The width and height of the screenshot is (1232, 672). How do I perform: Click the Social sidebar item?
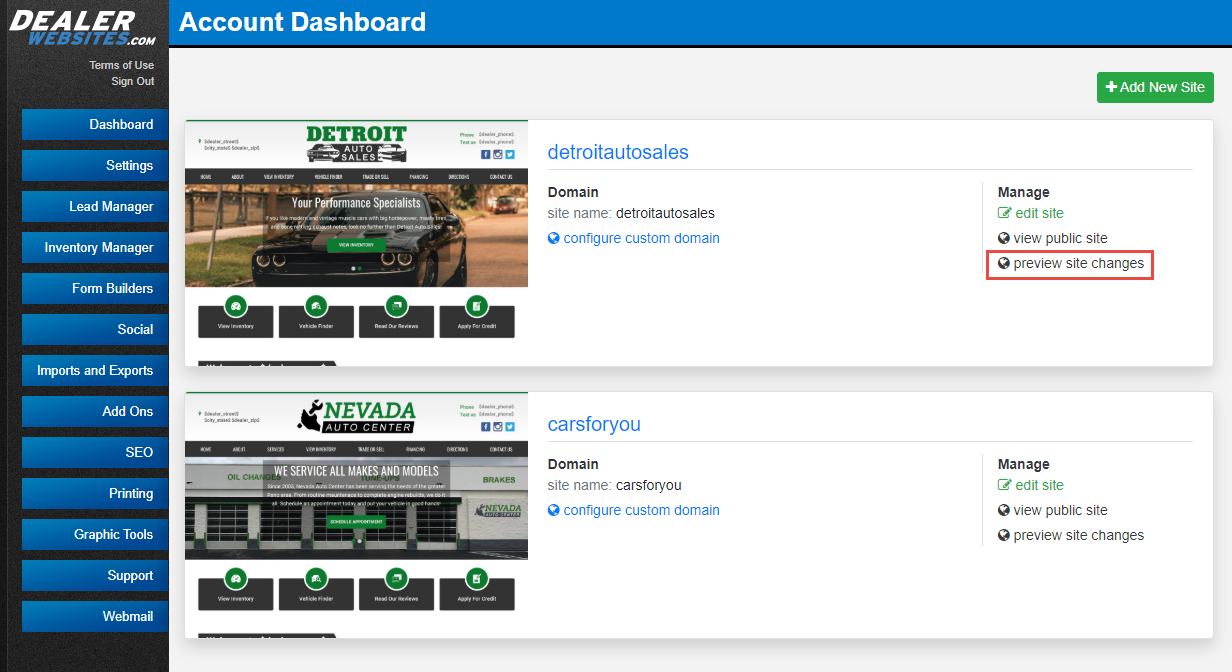(x=95, y=330)
